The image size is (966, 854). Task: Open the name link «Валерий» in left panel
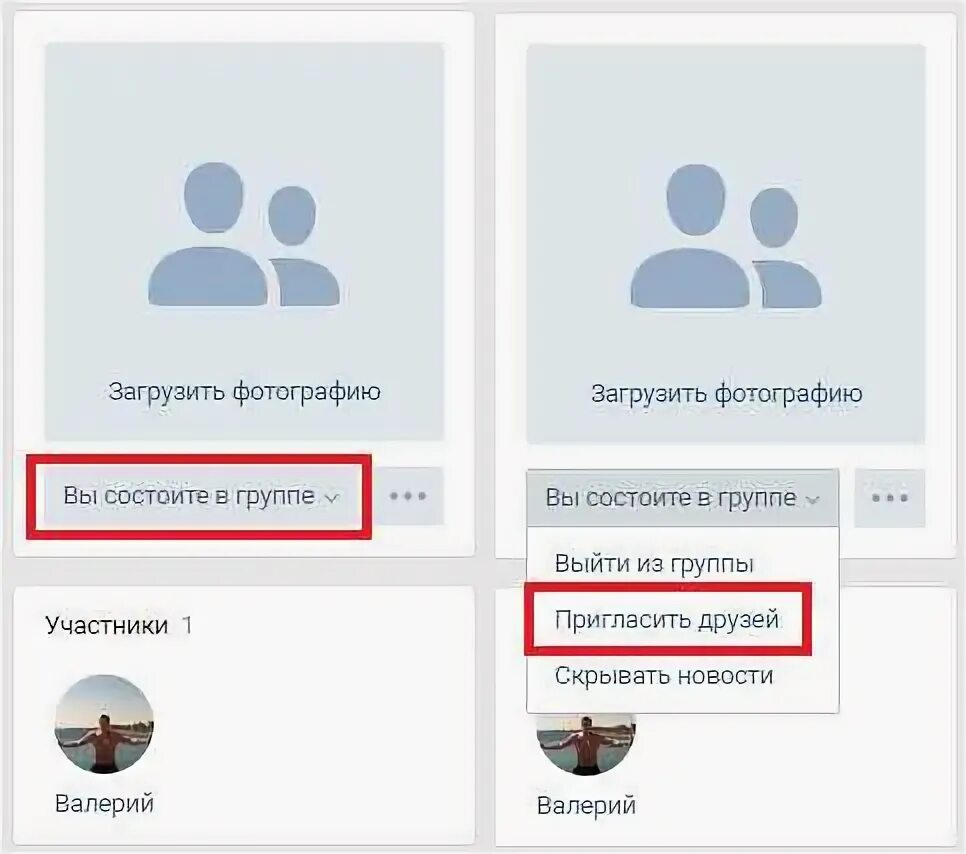(104, 803)
